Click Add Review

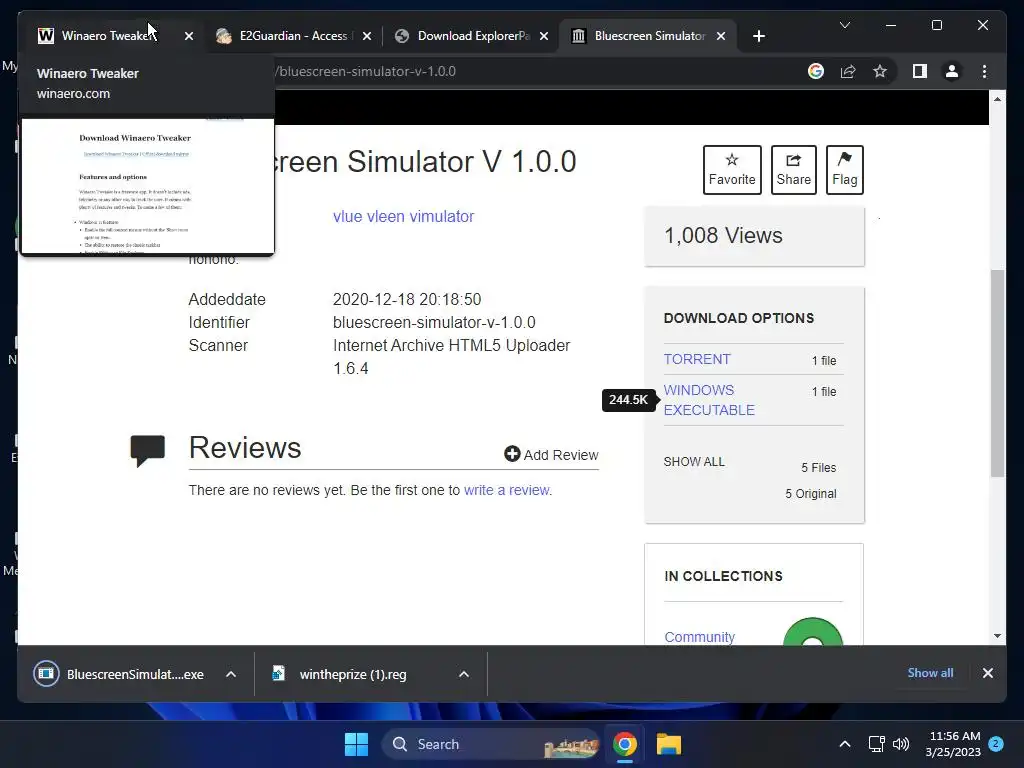(551, 455)
